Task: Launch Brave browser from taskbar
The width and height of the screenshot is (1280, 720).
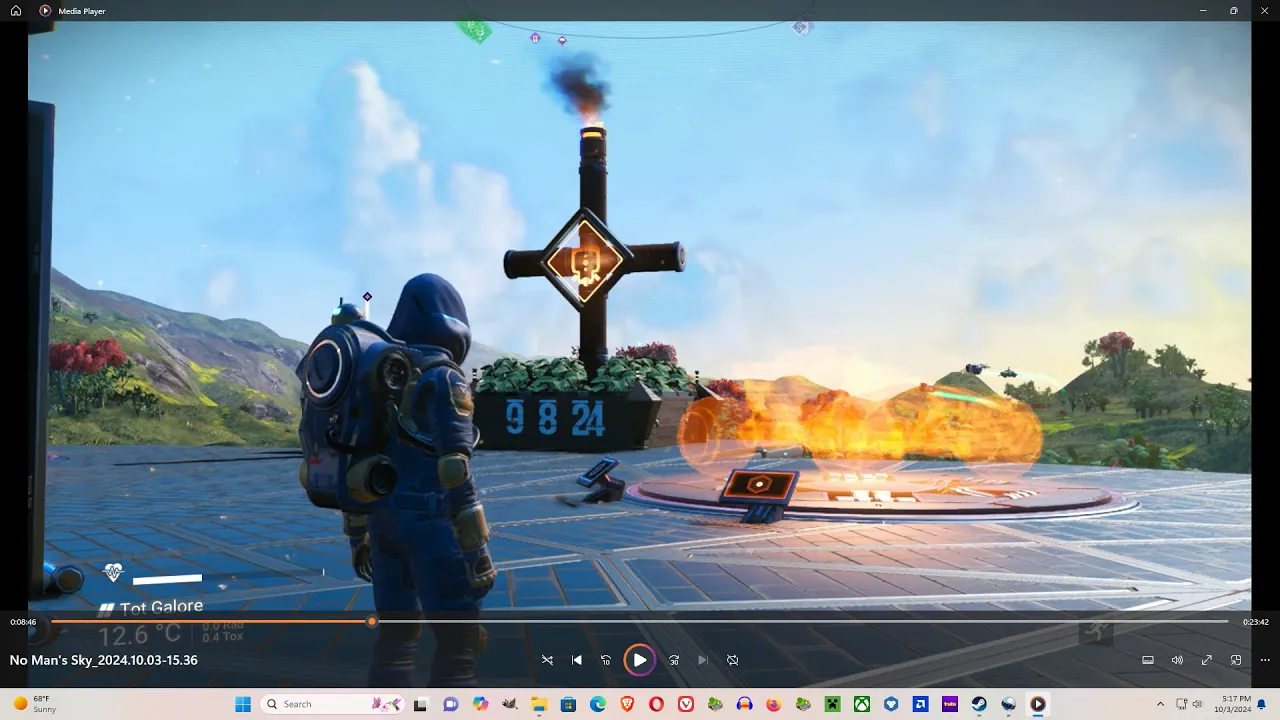Action: tap(627, 704)
